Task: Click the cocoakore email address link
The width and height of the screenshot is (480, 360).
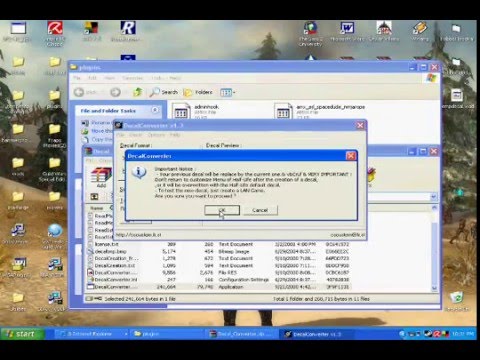Action: tap(347, 235)
